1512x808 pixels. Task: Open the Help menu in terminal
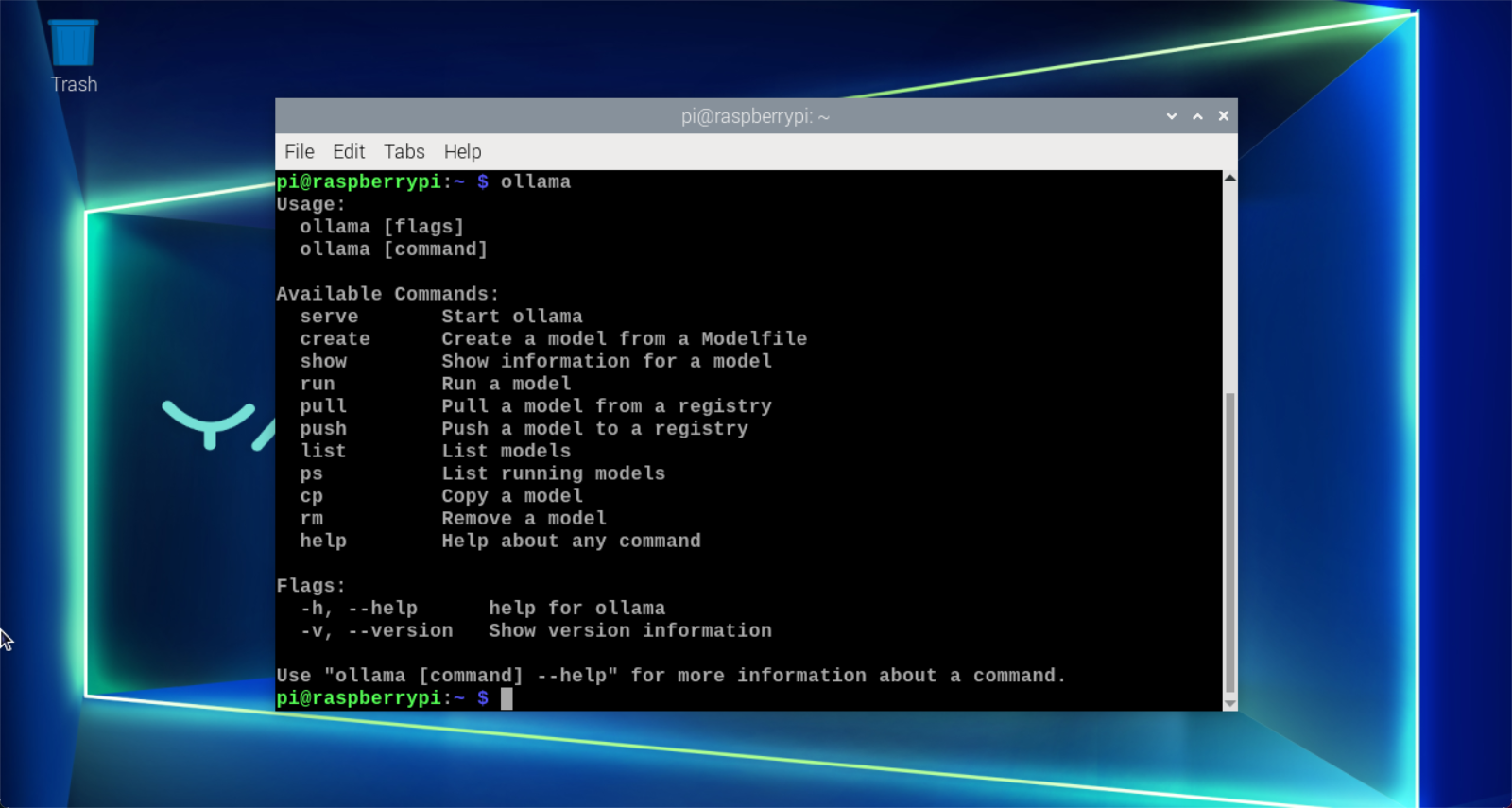tap(463, 151)
